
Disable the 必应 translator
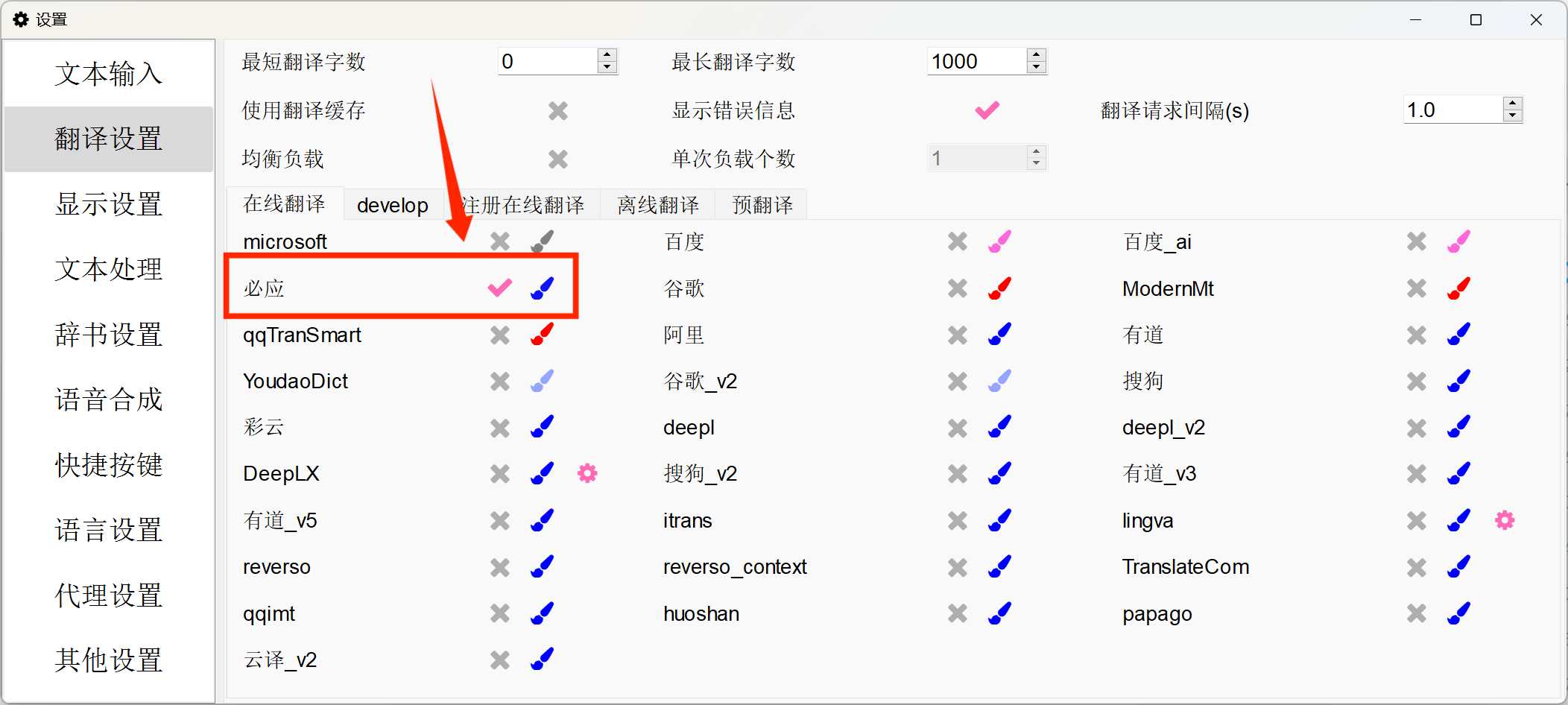(500, 288)
